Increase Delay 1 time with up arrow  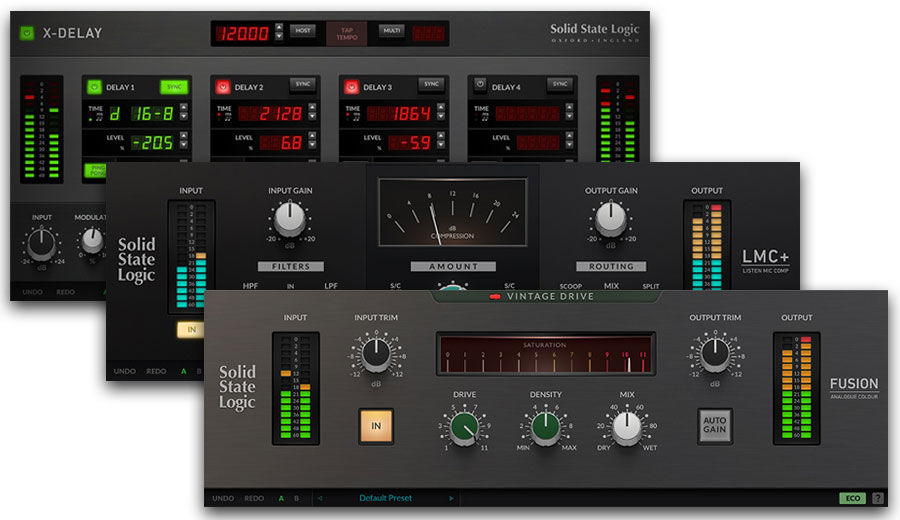[x=184, y=107]
